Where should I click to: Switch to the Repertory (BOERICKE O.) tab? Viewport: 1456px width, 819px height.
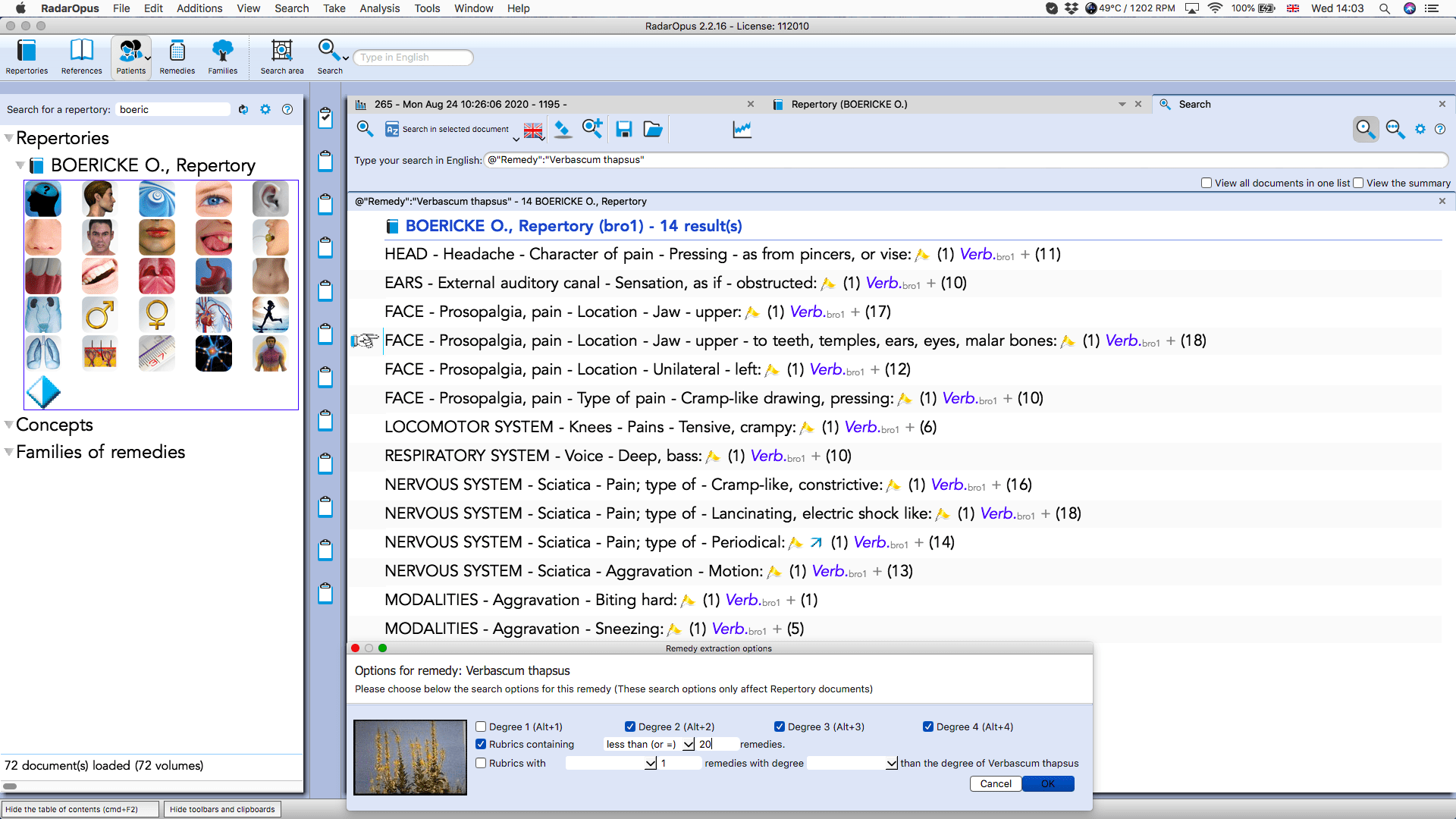point(849,105)
